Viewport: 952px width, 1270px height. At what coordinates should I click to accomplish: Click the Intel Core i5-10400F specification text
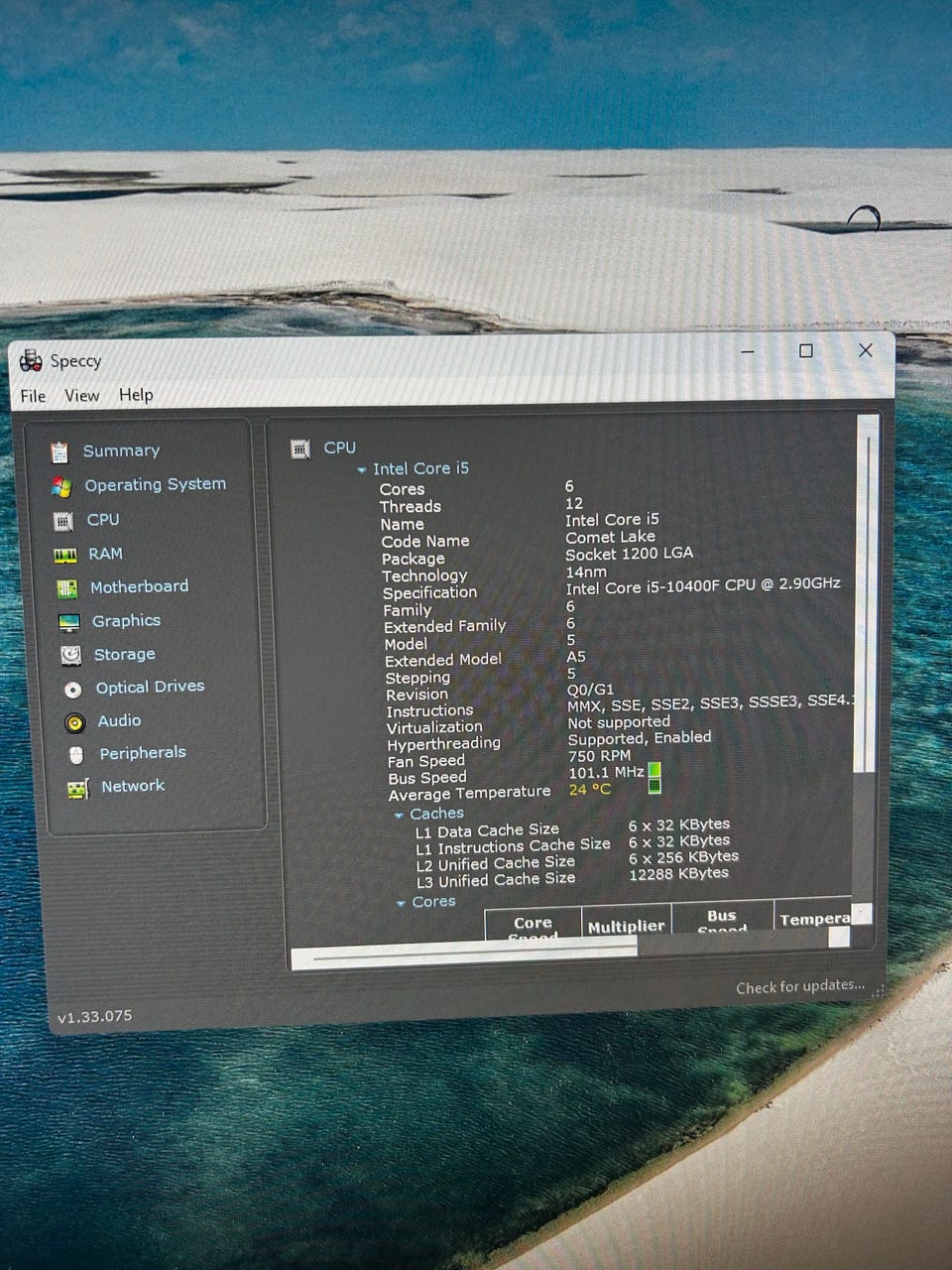tap(703, 585)
